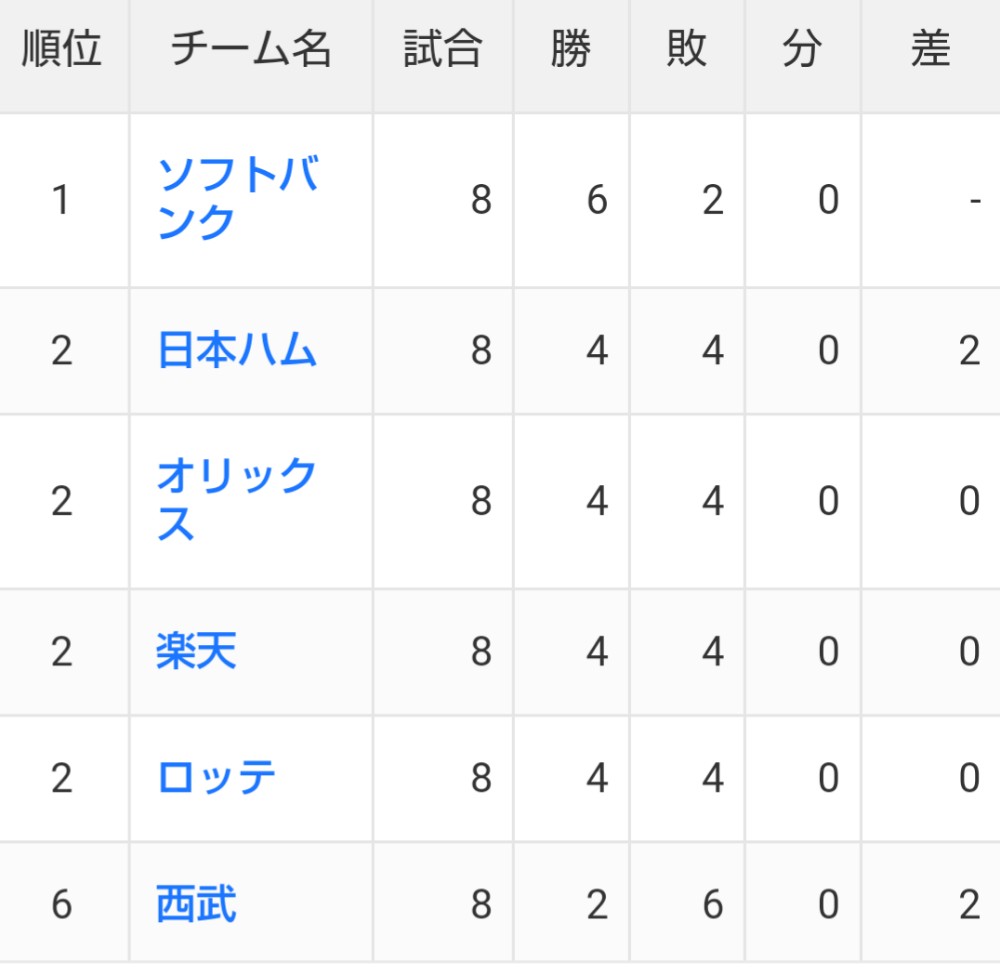
Task: Click the 敗 losses column header
Action: (687, 50)
